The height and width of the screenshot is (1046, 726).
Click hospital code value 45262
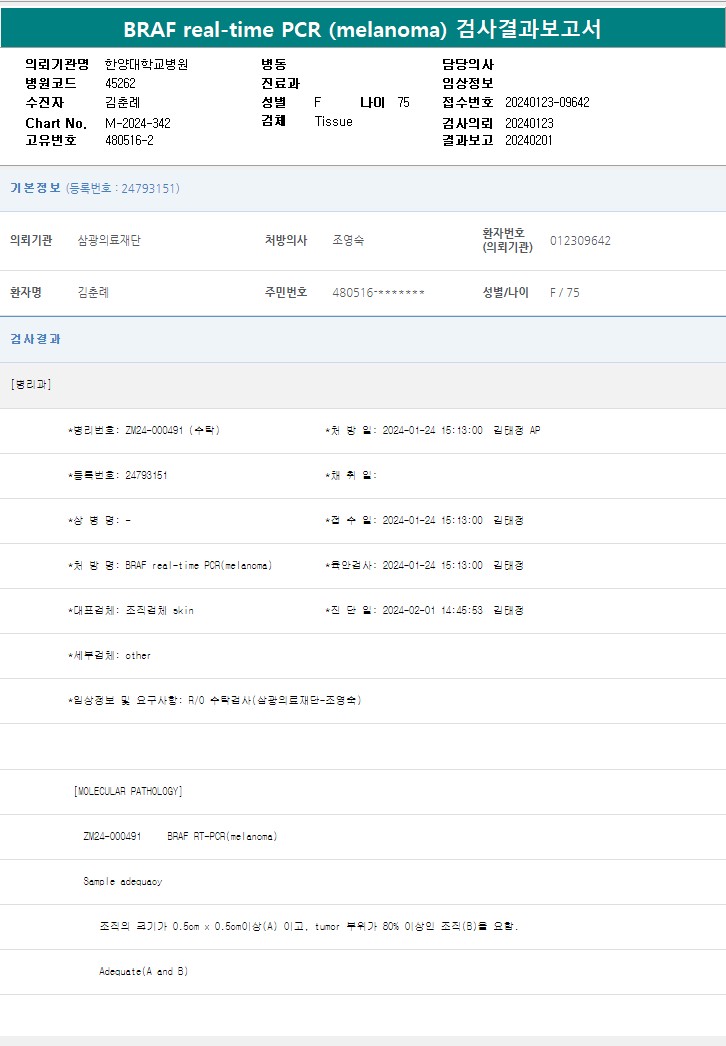(x=120, y=83)
